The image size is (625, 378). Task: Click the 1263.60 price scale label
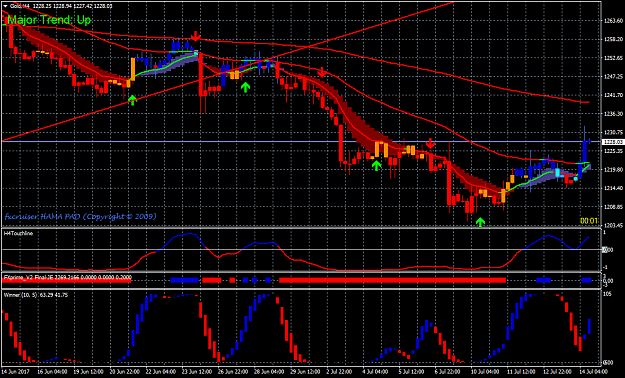613,21
